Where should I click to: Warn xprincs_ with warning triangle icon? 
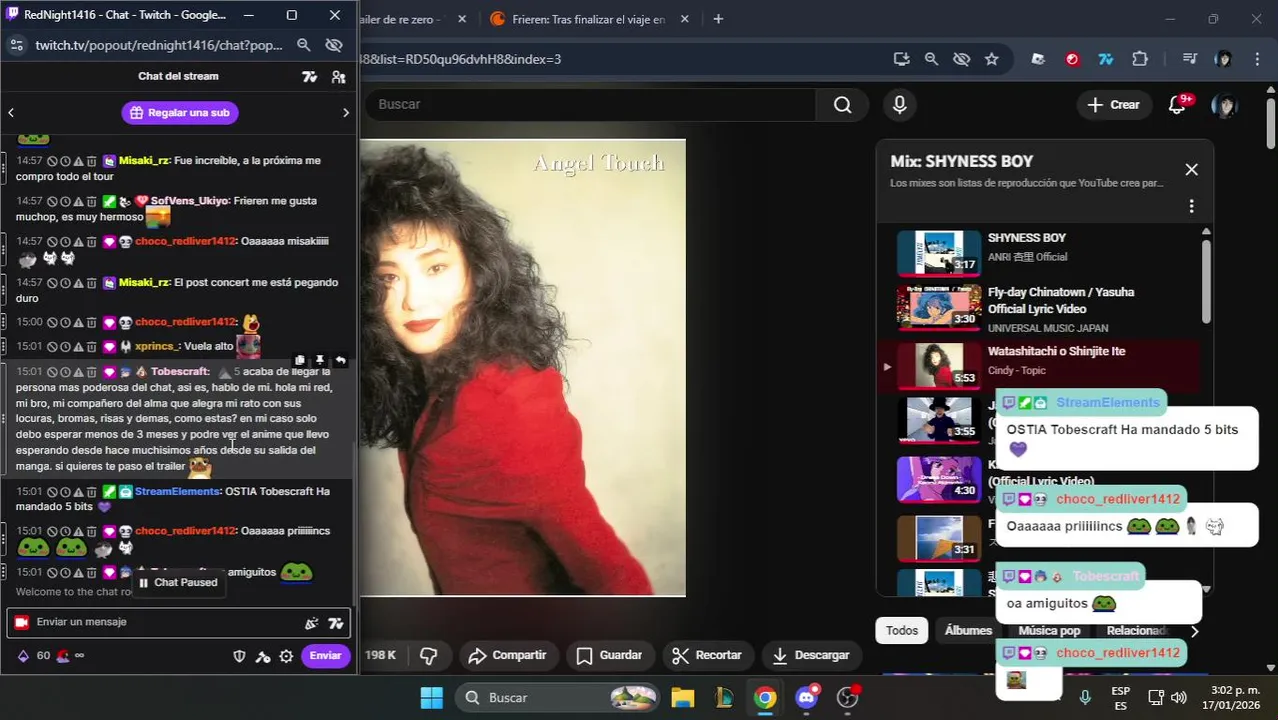(78, 347)
